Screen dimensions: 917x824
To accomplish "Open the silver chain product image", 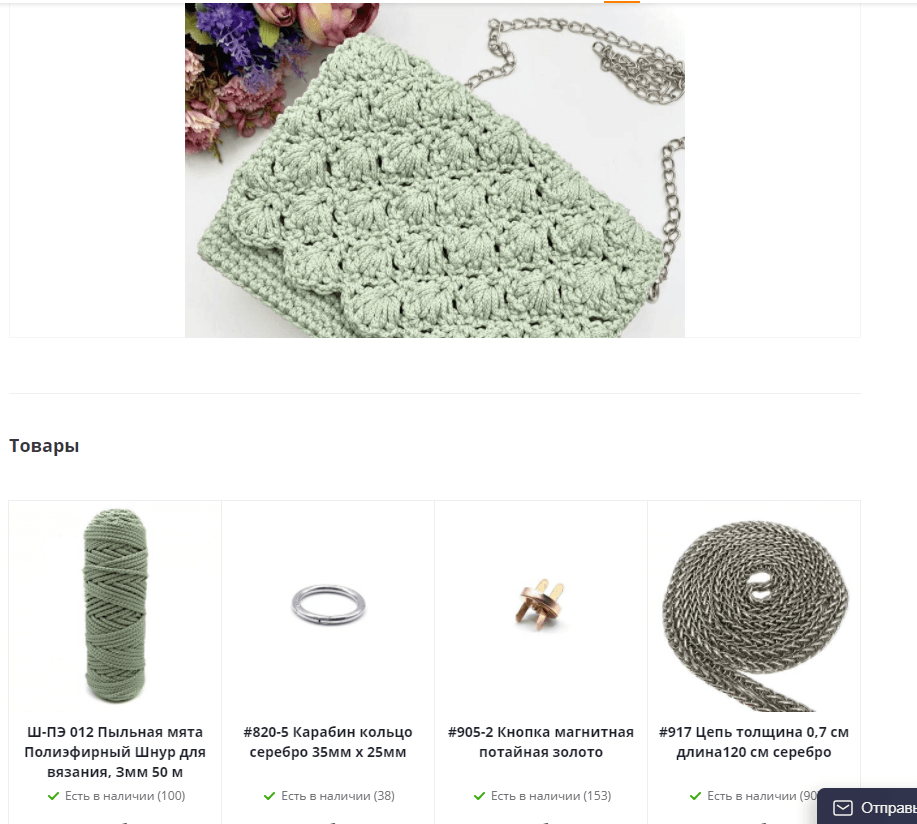I will [754, 615].
